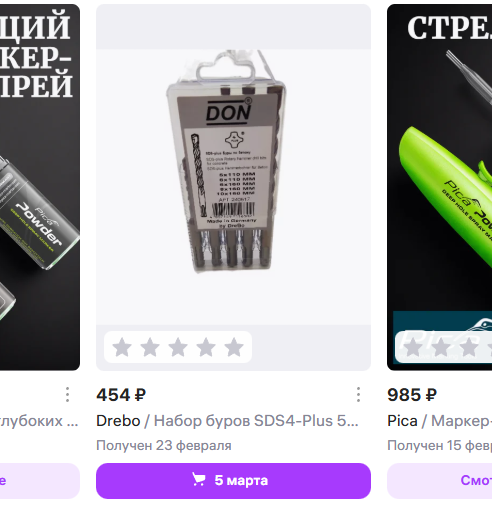Click the fourth rating star for Drebo

(206, 347)
